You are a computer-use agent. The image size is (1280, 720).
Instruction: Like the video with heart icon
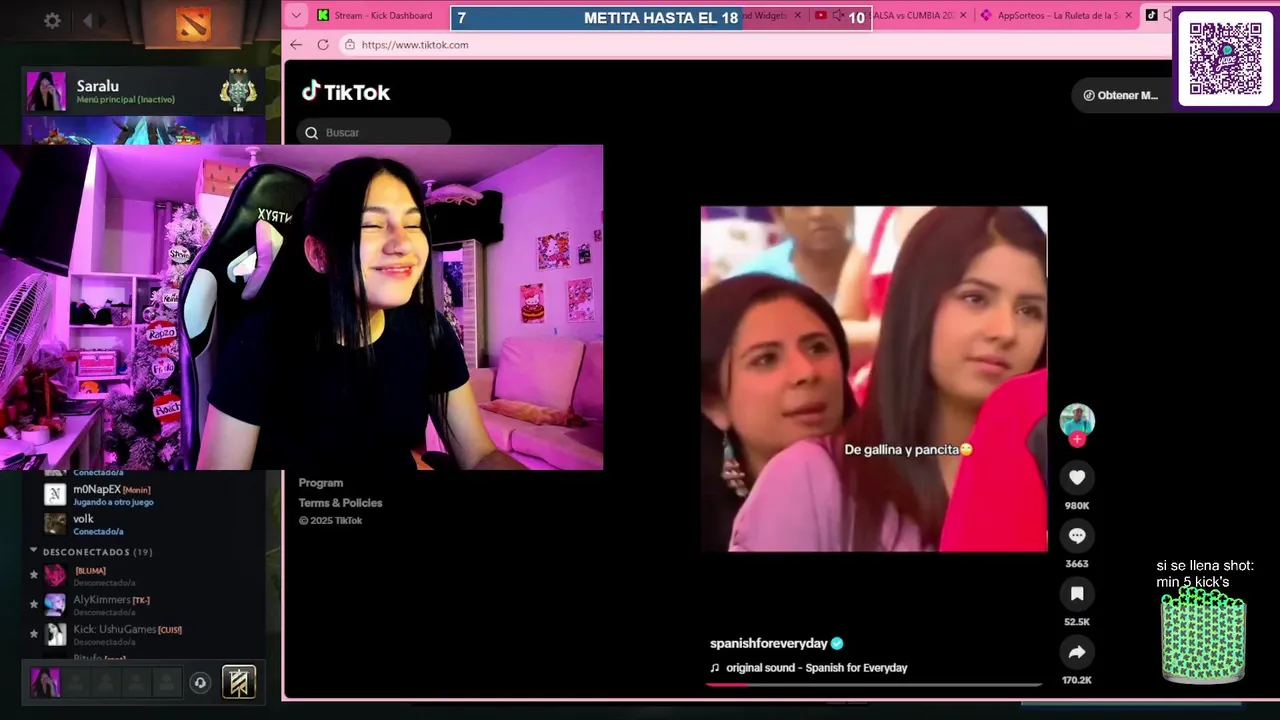[1077, 478]
